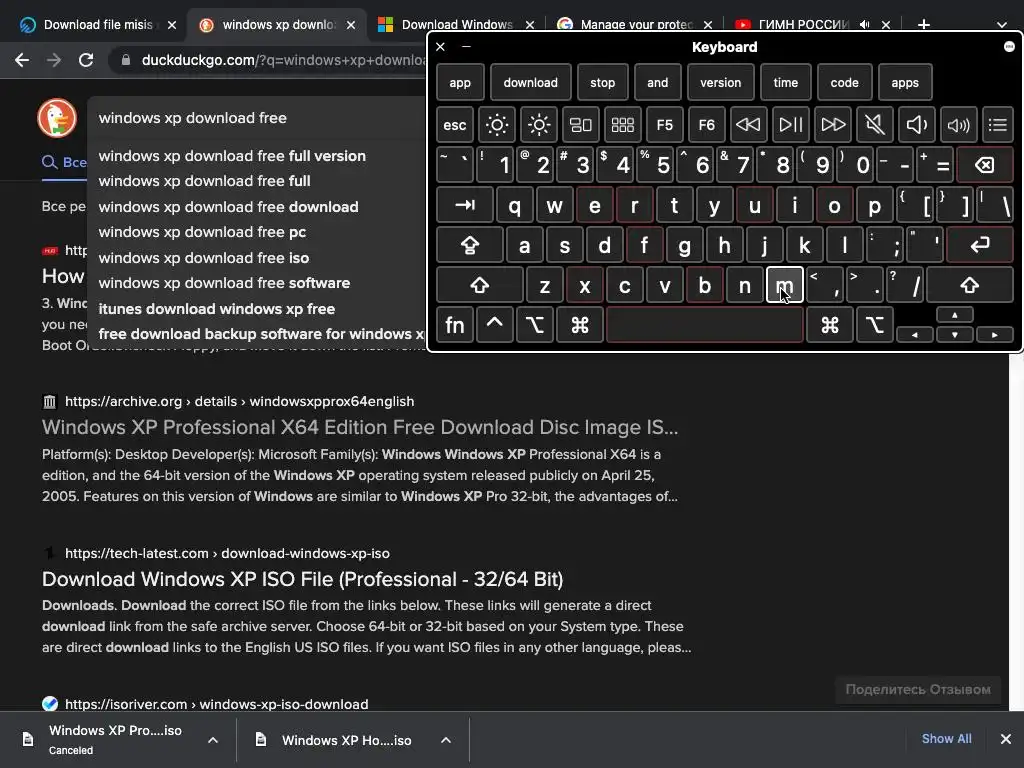Tap the down arrow key
Screen dimensions: 1024x768
tap(955, 334)
